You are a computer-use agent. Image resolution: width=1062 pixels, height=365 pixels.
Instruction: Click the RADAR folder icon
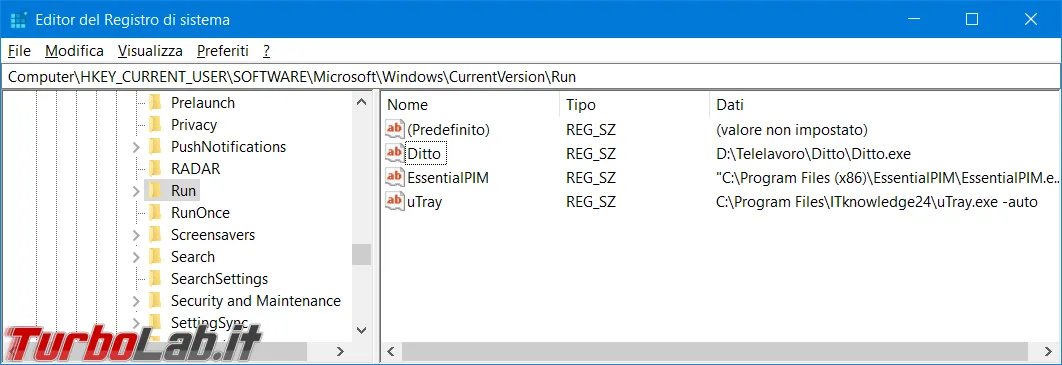pos(156,169)
